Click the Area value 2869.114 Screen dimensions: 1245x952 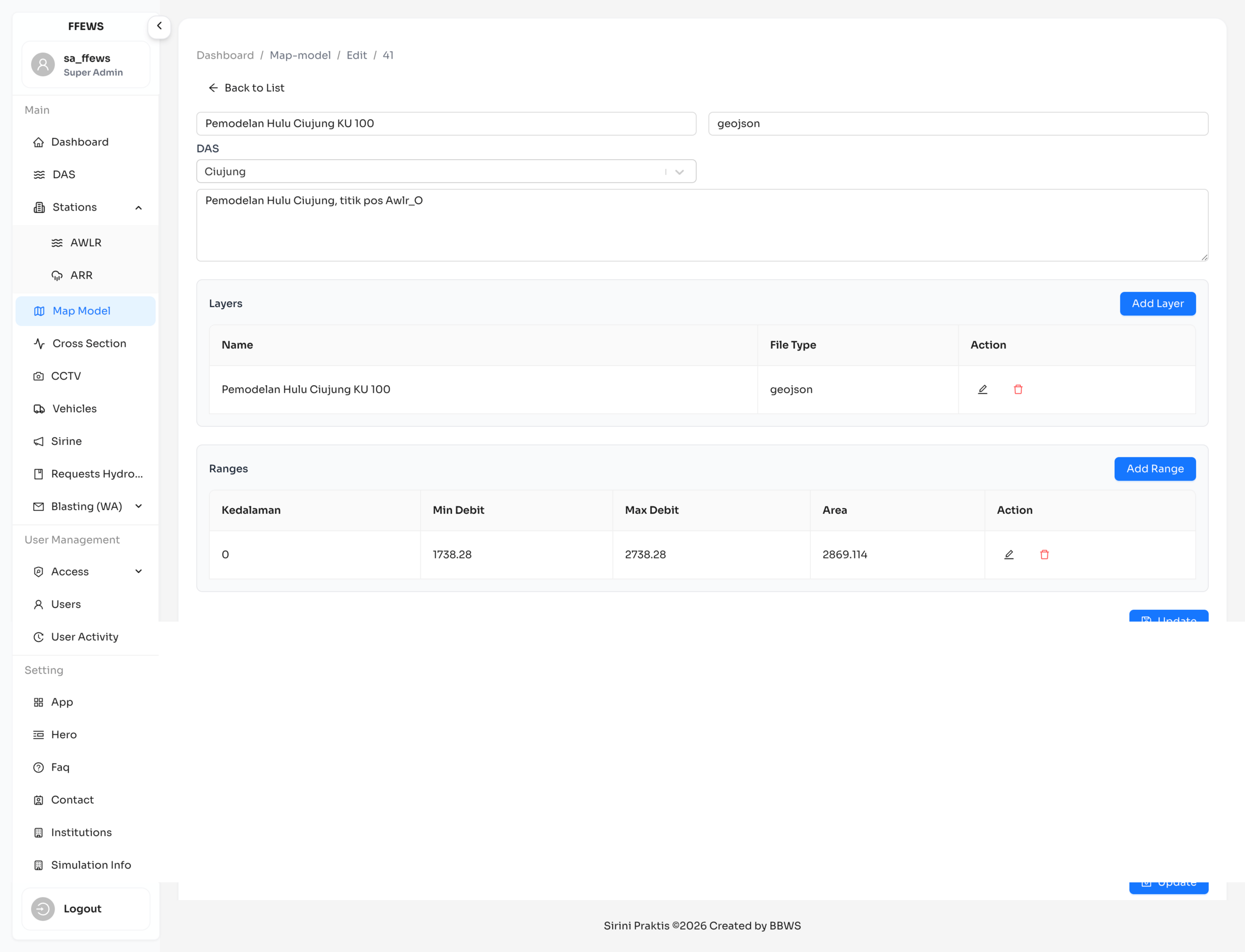point(845,555)
